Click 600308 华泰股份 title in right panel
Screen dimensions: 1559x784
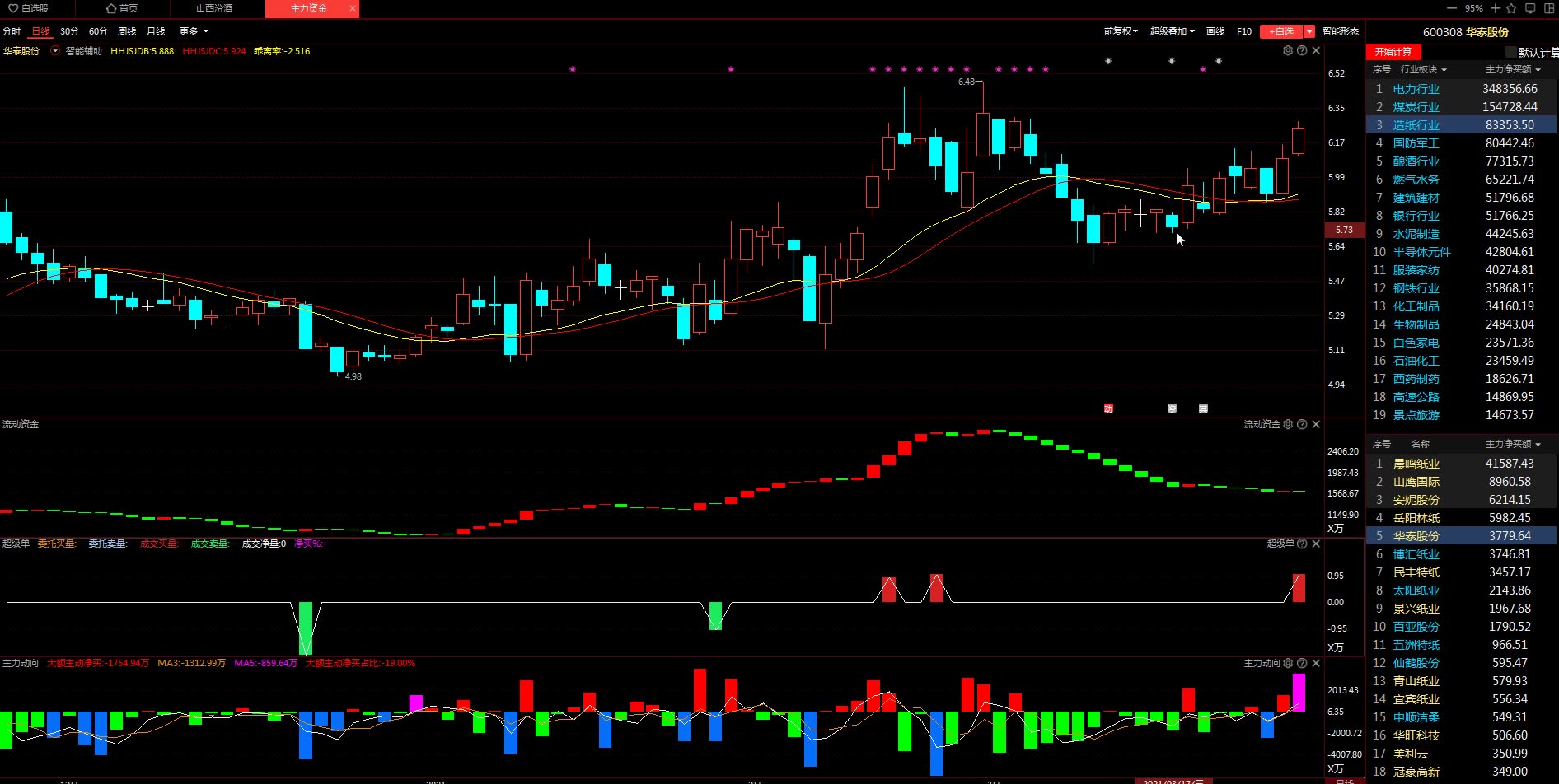(1466, 32)
